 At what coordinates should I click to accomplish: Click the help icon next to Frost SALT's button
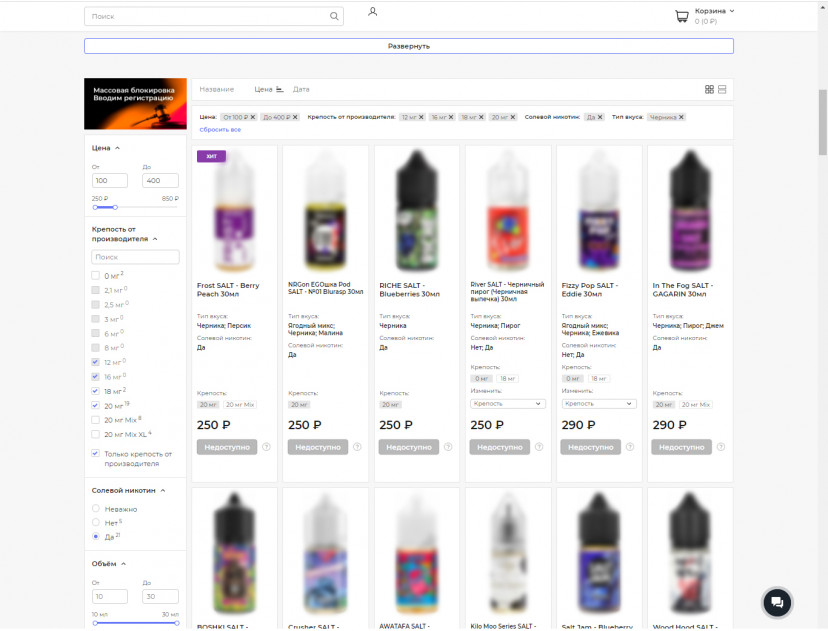[x=266, y=447]
